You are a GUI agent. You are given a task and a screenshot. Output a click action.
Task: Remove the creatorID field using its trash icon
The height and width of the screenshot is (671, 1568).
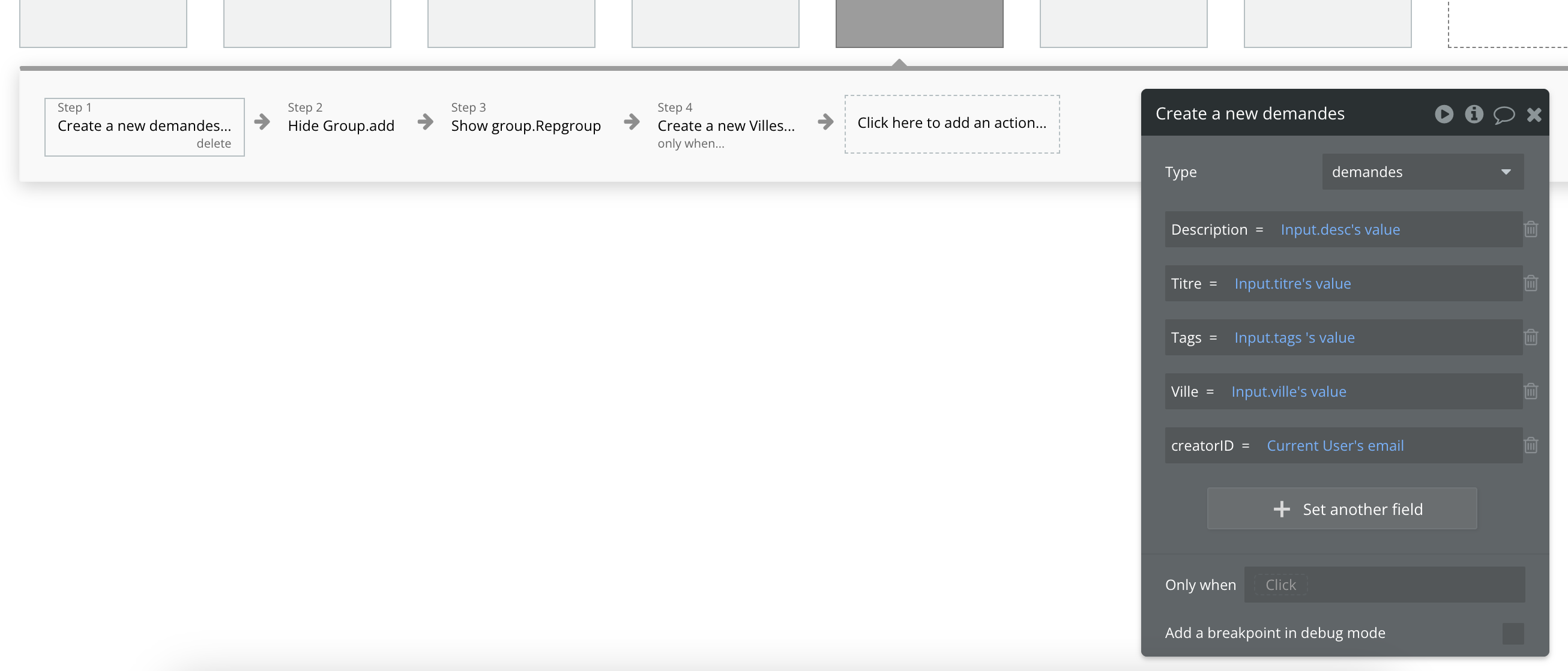[1531, 445]
